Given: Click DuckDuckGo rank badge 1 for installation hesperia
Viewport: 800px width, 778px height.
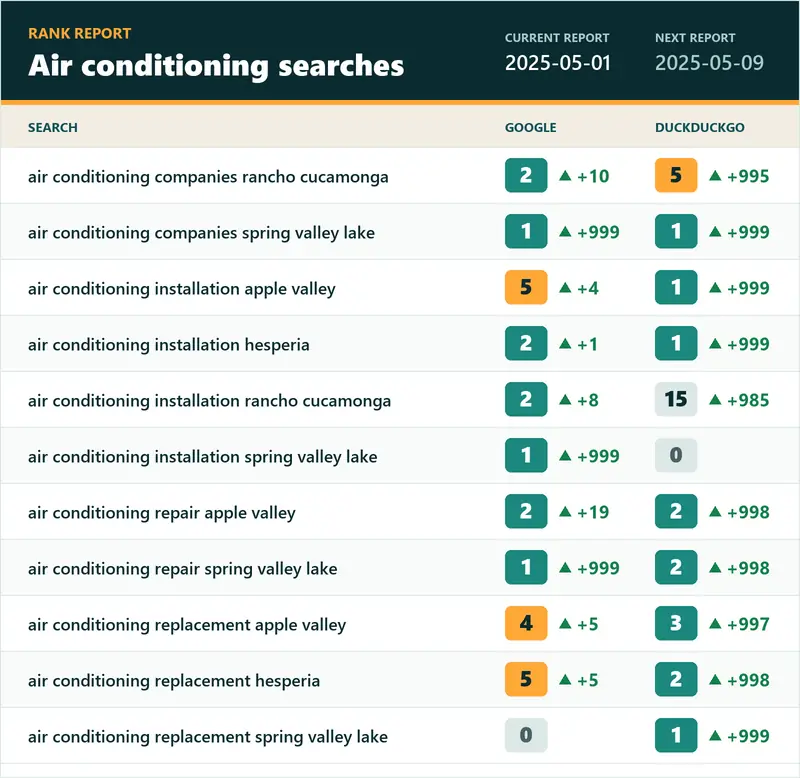Looking at the screenshot, I should pyautogui.click(x=676, y=343).
